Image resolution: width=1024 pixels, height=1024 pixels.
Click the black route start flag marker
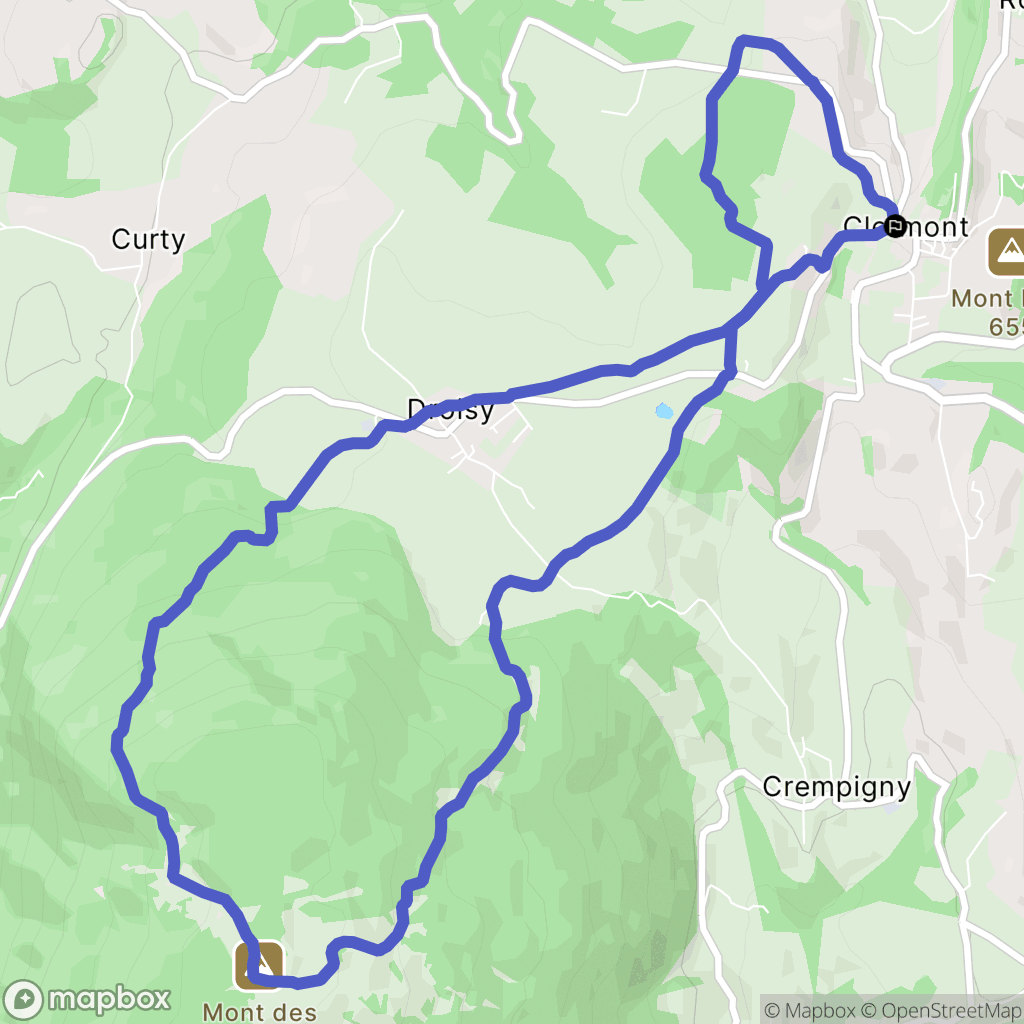[894, 226]
